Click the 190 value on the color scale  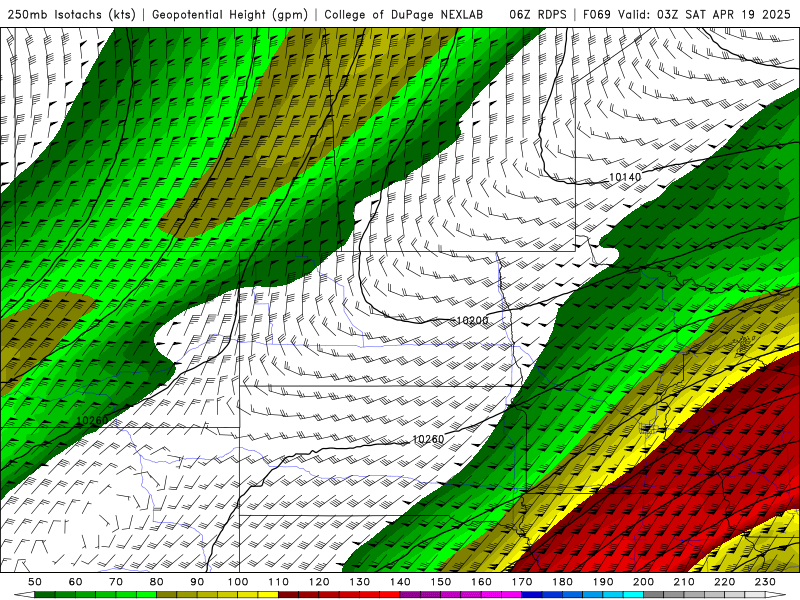tap(603, 582)
